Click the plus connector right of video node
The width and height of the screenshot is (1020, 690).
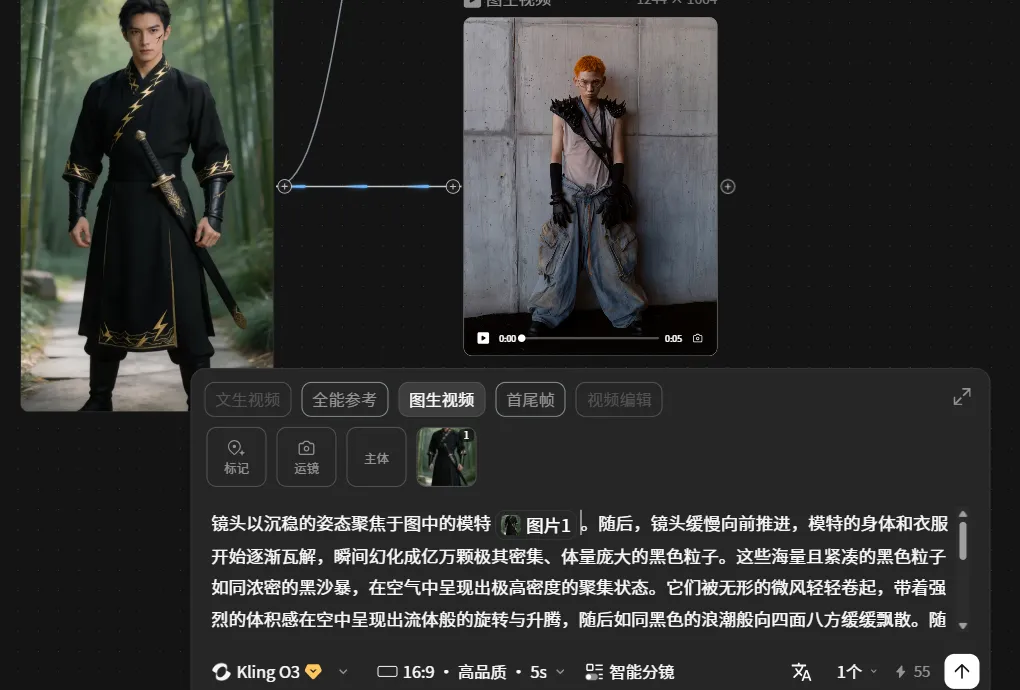728,187
